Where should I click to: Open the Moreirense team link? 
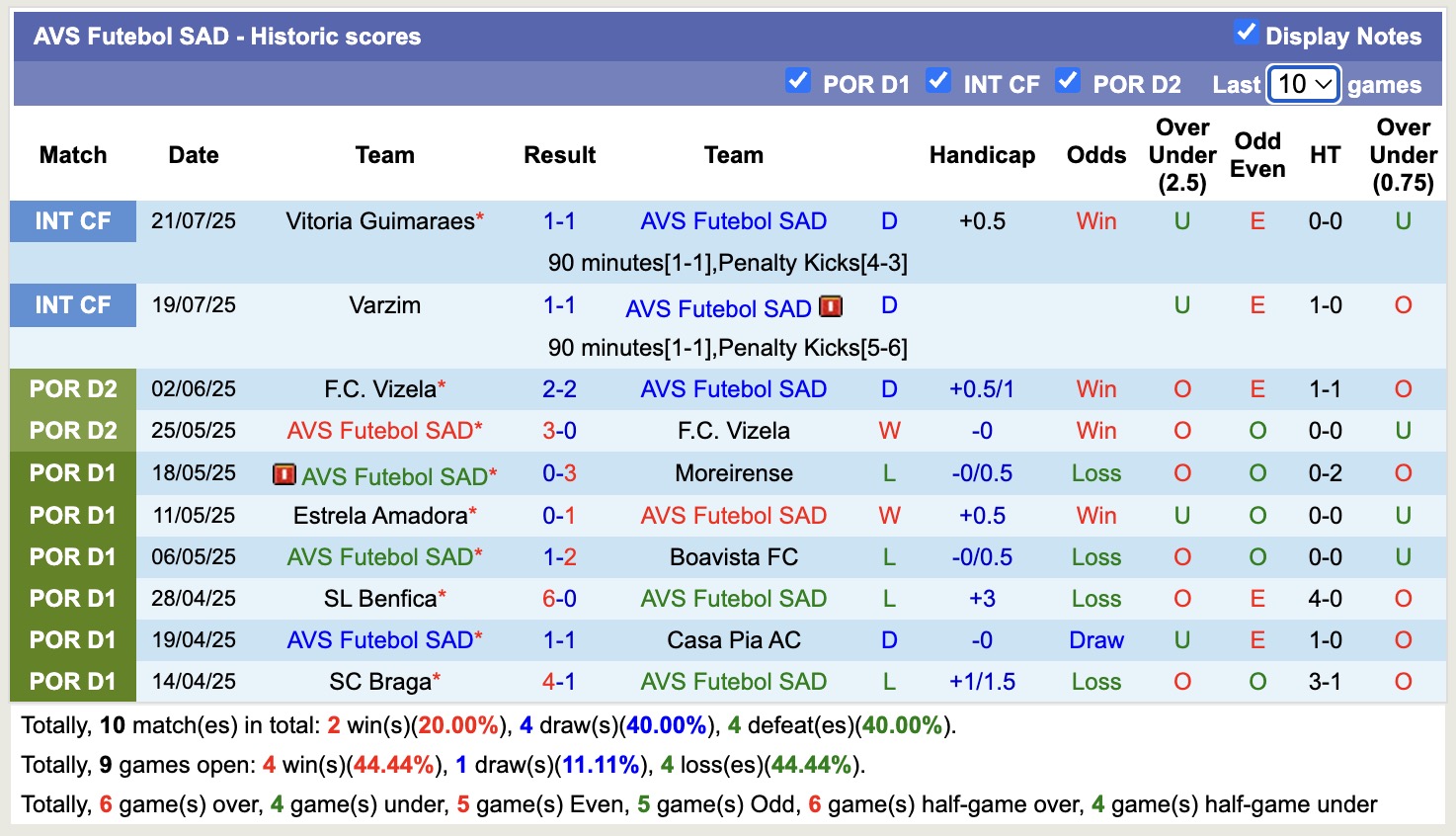pos(733,473)
